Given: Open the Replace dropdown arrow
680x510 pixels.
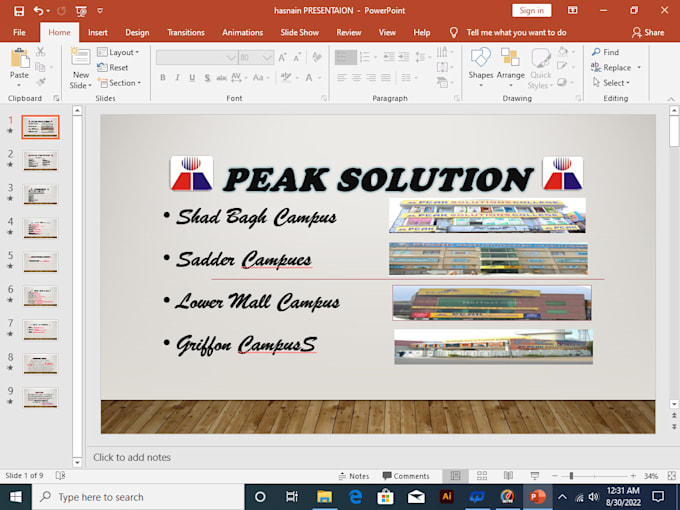Looking at the screenshot, I should pos(639,68).
